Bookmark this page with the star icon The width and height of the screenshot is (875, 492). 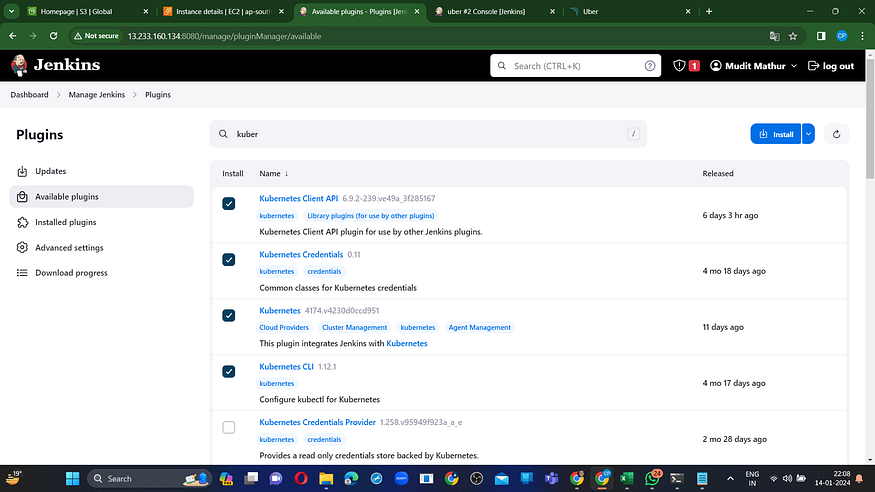point(793,36)
